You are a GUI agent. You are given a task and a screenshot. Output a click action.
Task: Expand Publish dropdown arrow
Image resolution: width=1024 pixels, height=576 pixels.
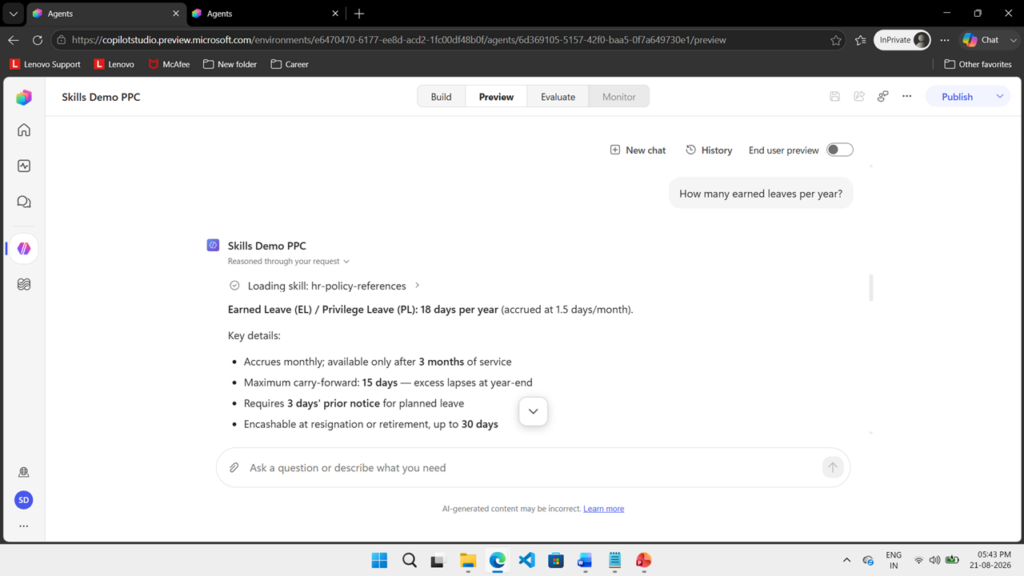click(x=1000, y=97)
